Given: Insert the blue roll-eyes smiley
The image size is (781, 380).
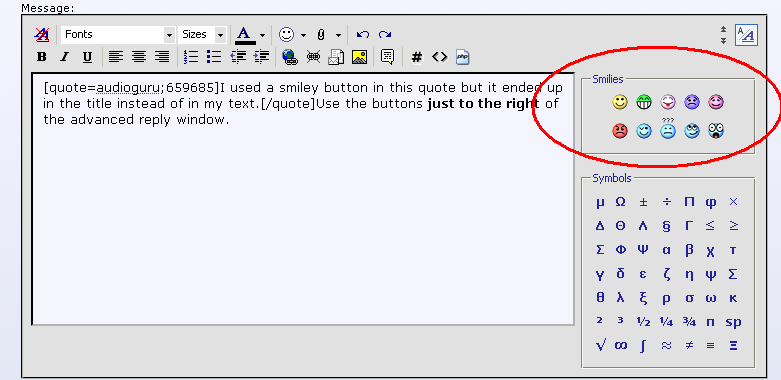Looking at the screenshot, I should (x=692, y=131).
